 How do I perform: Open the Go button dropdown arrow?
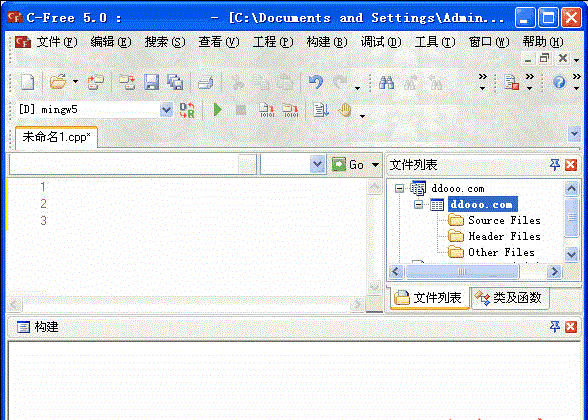375,165
